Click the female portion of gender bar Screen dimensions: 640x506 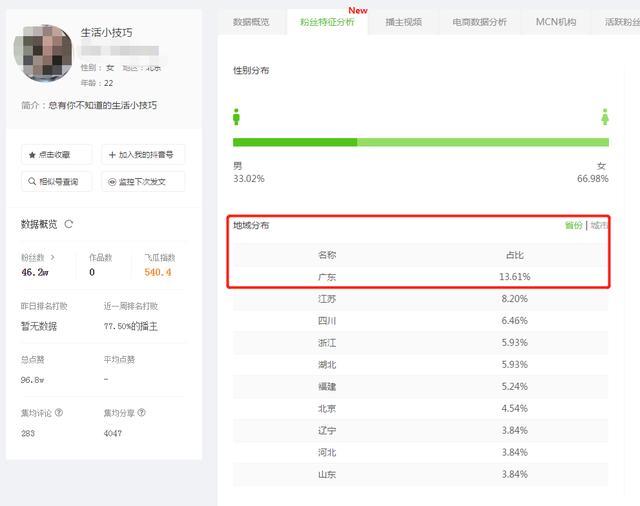(483, 142)
